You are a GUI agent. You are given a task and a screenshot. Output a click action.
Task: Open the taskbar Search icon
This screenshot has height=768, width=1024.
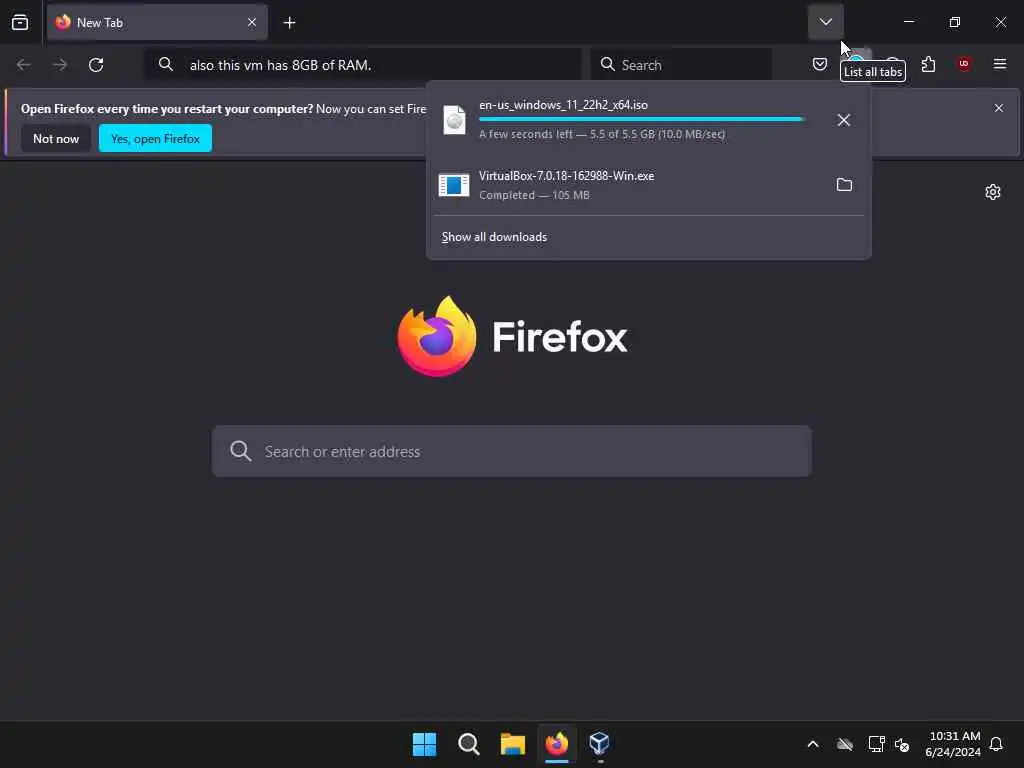coord(469,744)
